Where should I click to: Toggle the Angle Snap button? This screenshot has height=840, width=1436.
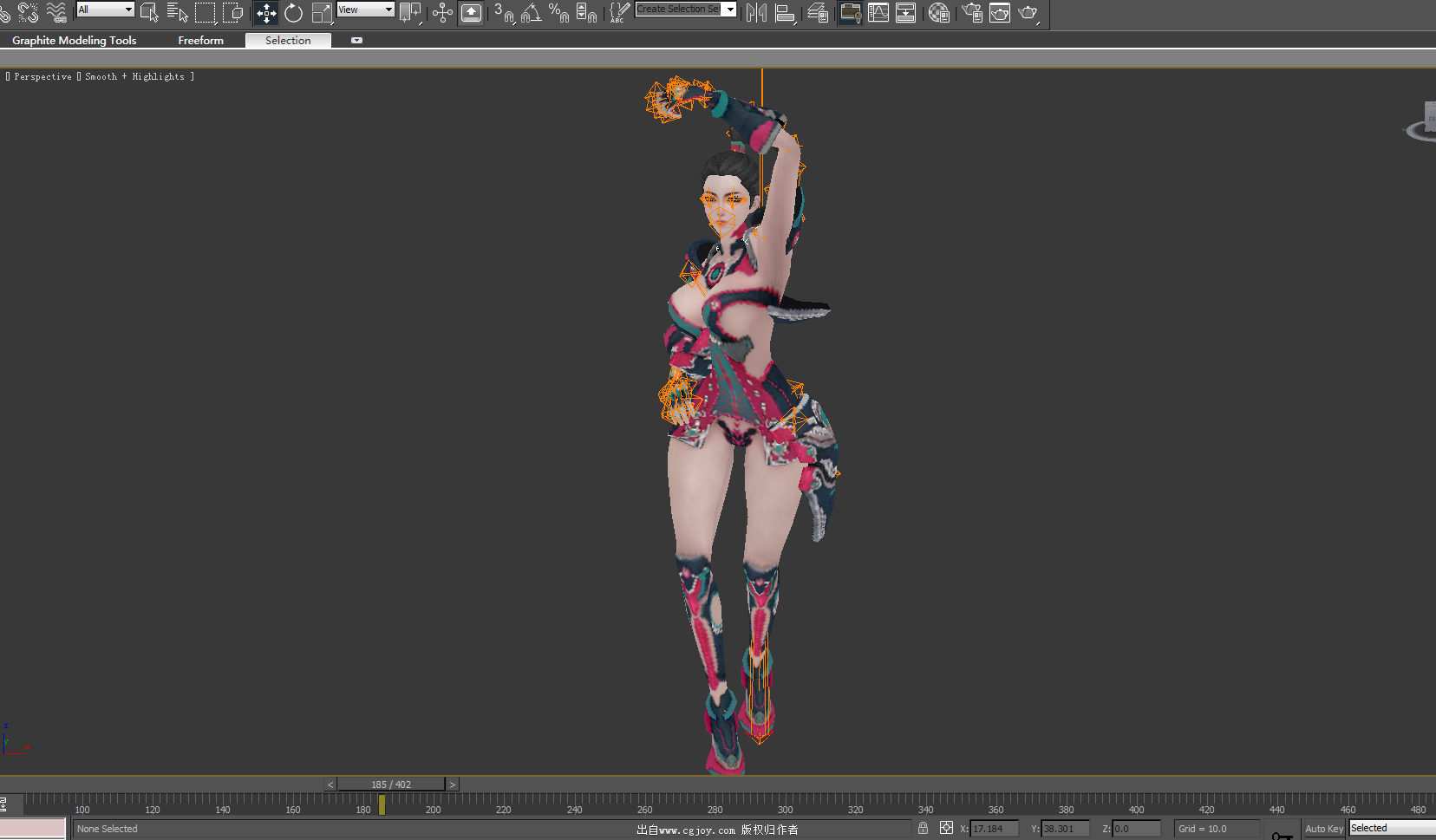[x=532, y=12]
